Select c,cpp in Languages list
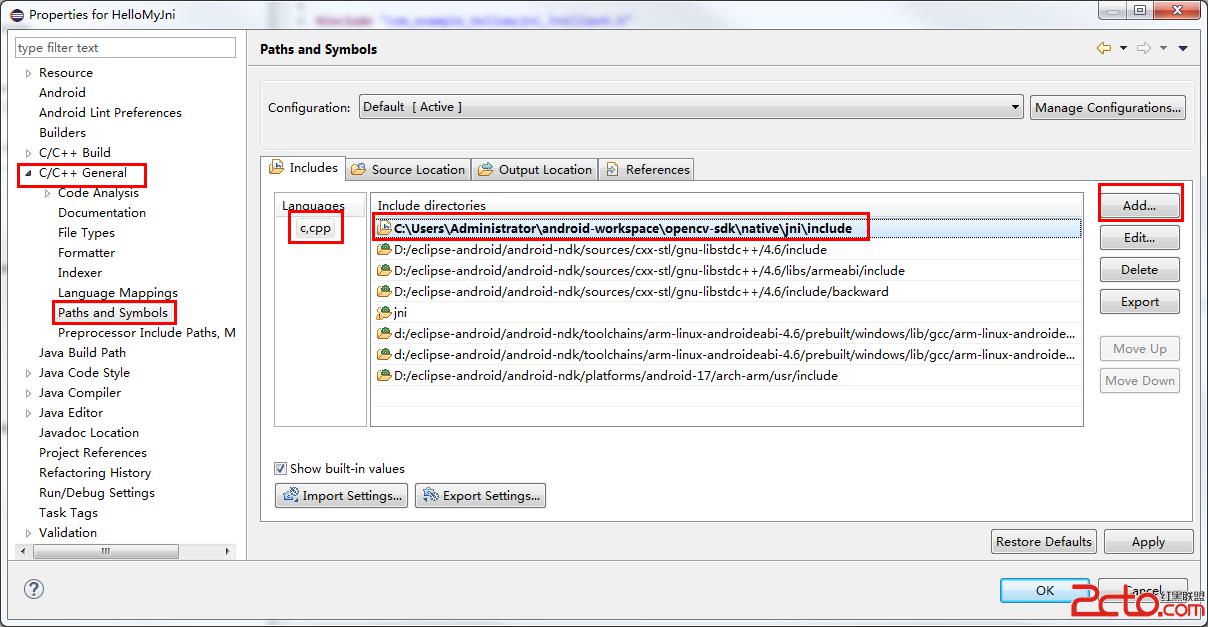 tap(315, 228)
